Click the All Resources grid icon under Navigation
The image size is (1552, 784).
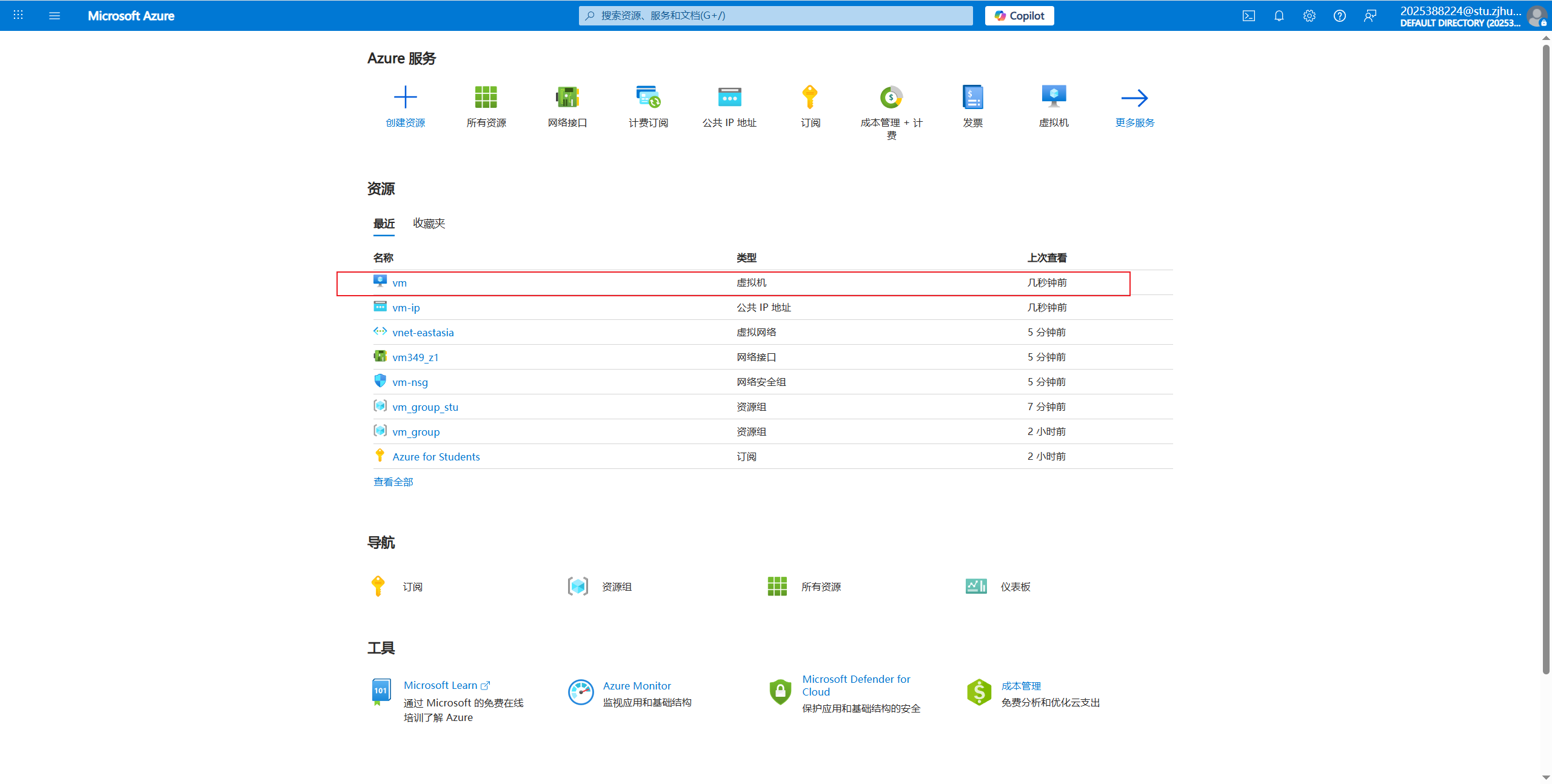coord(777,586)
